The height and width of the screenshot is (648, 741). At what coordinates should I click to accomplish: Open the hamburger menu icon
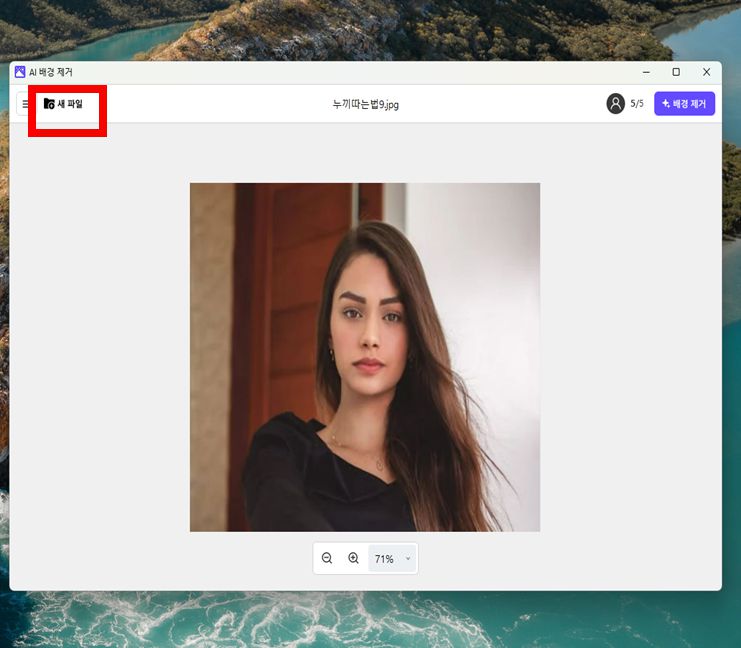point(24,104)
